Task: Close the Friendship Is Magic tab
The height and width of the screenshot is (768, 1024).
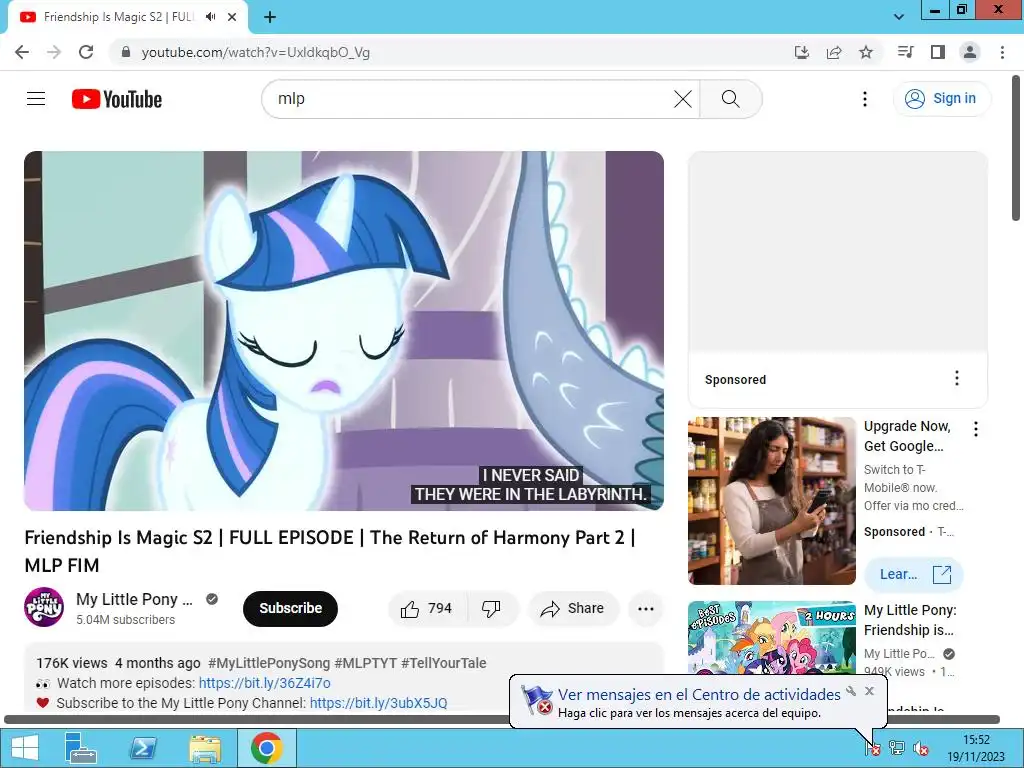Action: (x=232, y=17)
